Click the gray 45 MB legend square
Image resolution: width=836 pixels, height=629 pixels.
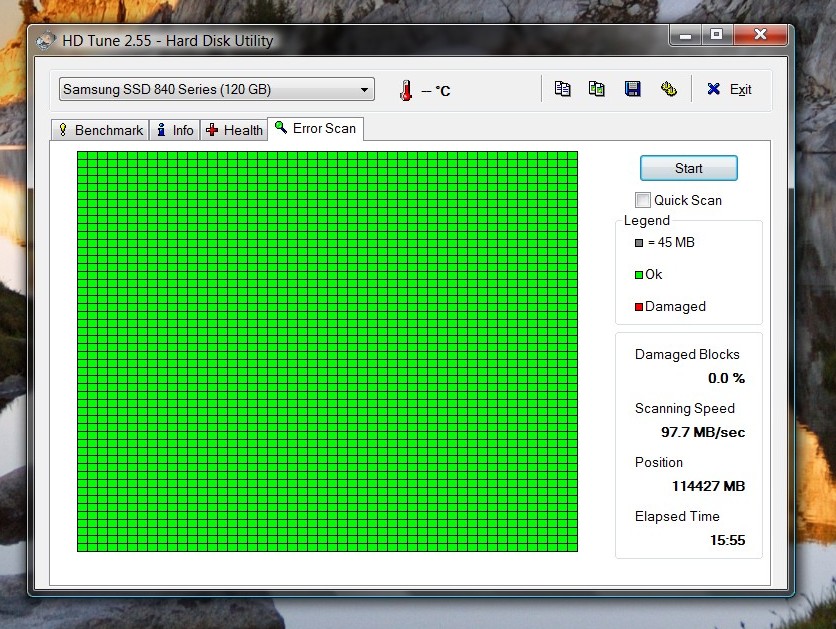coord(639,243)
